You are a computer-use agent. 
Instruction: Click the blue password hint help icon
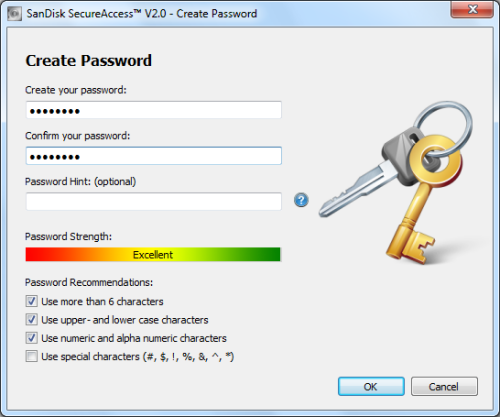301,200
